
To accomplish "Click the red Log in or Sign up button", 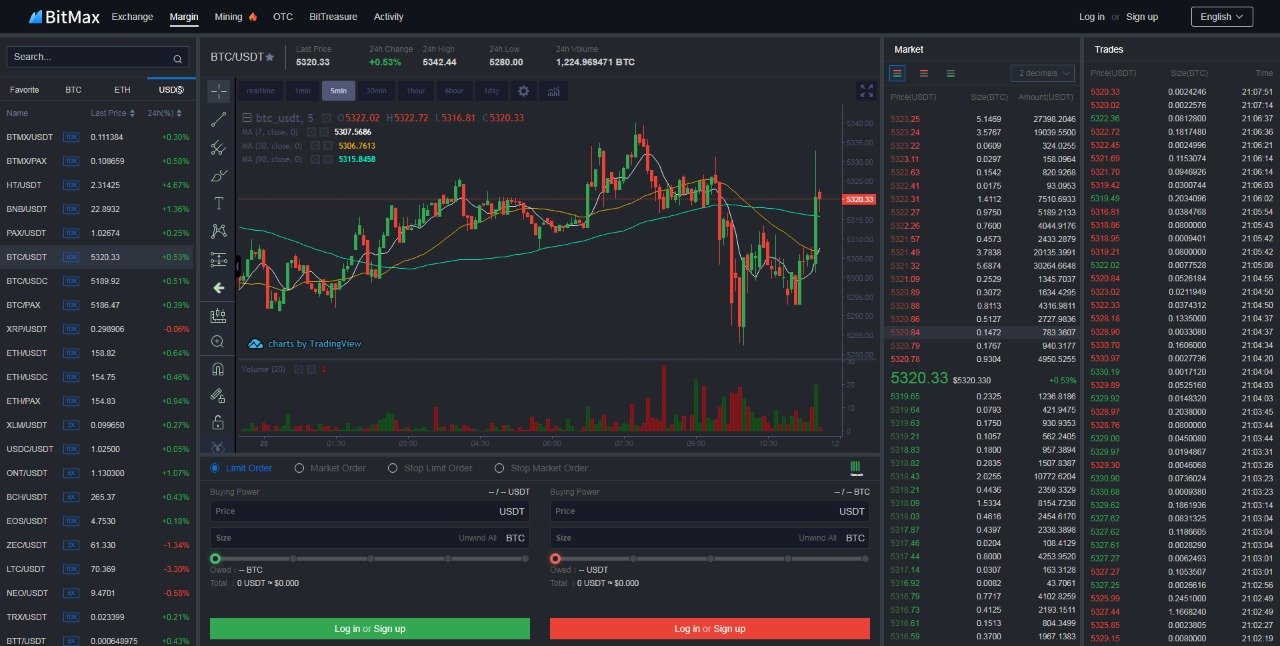I will (x=710, y=628).
